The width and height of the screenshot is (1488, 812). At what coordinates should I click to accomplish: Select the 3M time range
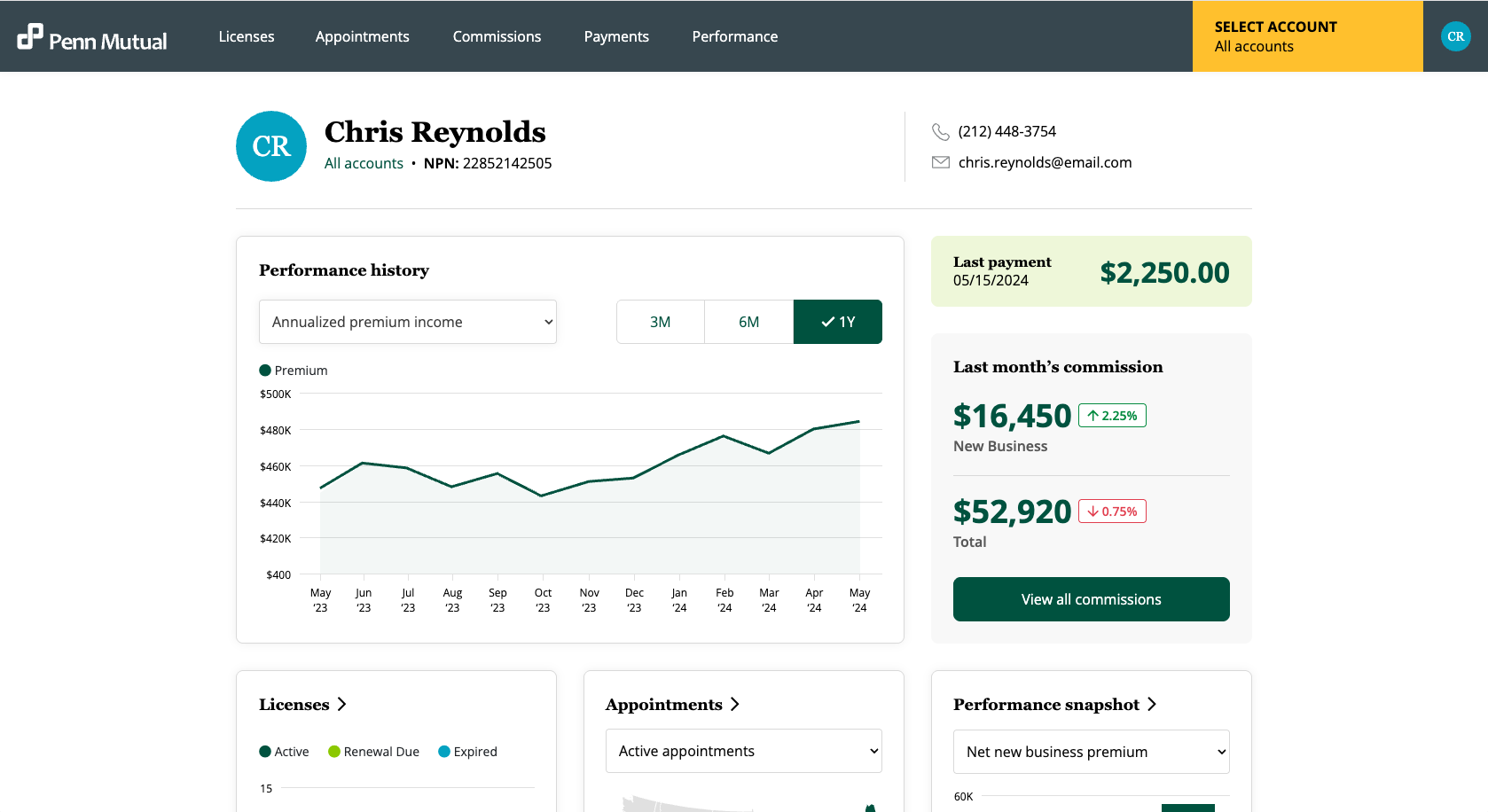(x=661, y=322)
